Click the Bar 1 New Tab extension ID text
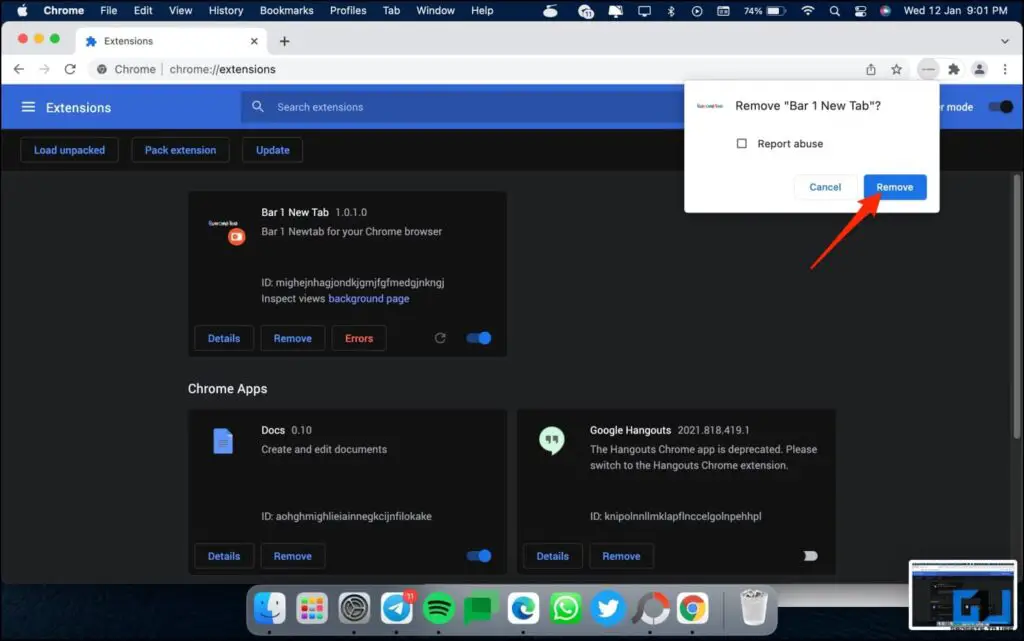Screen dimensions: 1024x641 353,283
